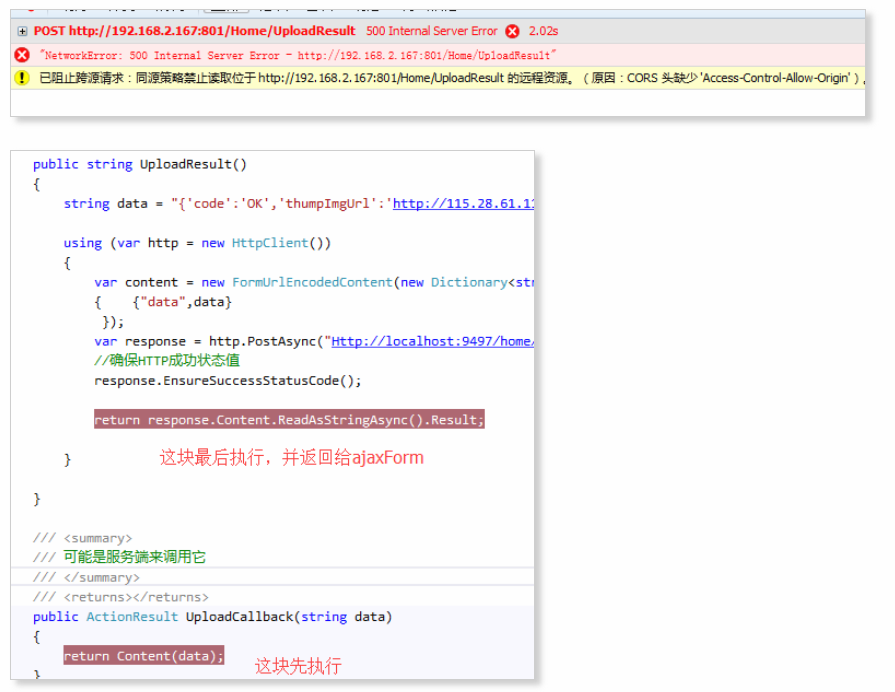Click the UploadResult() method name
This screenshot has width=895, height=692.
[x=193, y=164]
